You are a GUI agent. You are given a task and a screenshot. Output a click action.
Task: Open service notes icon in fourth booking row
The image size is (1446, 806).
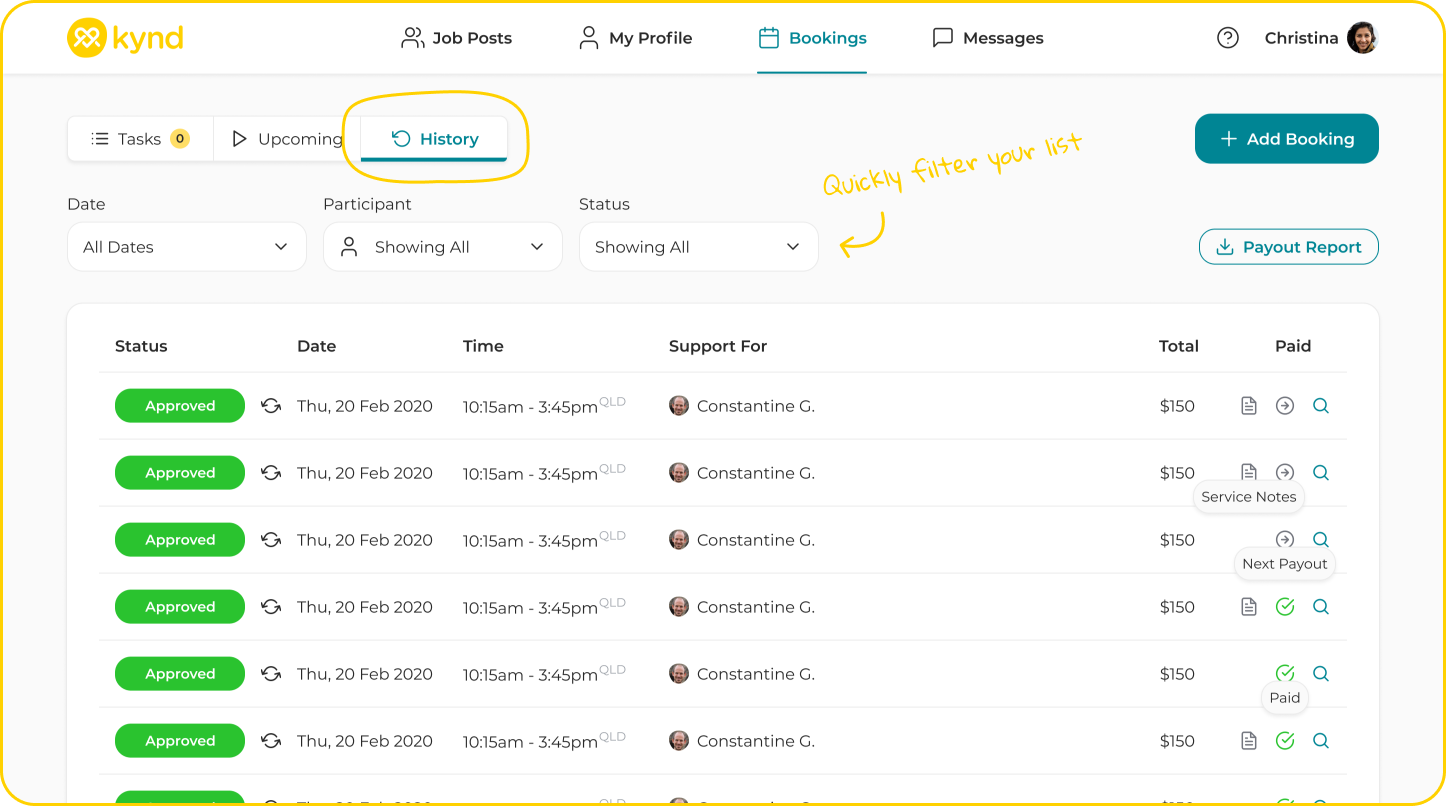click(1249, 607)
